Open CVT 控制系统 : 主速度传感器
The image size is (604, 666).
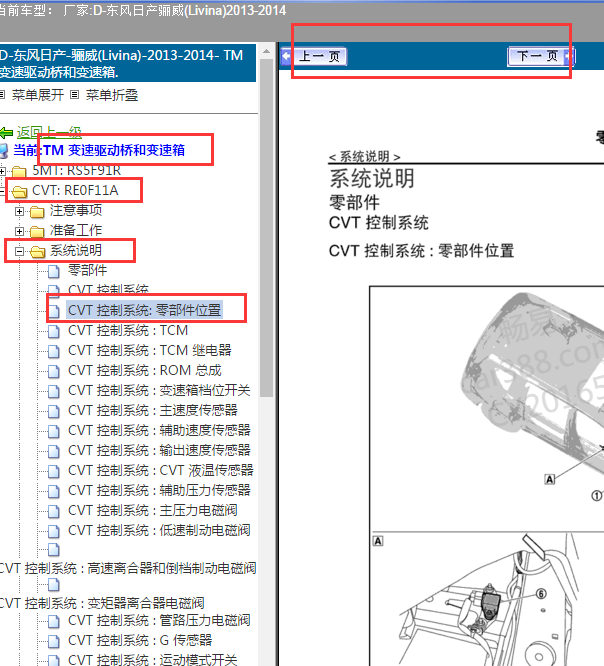(153, 410)
